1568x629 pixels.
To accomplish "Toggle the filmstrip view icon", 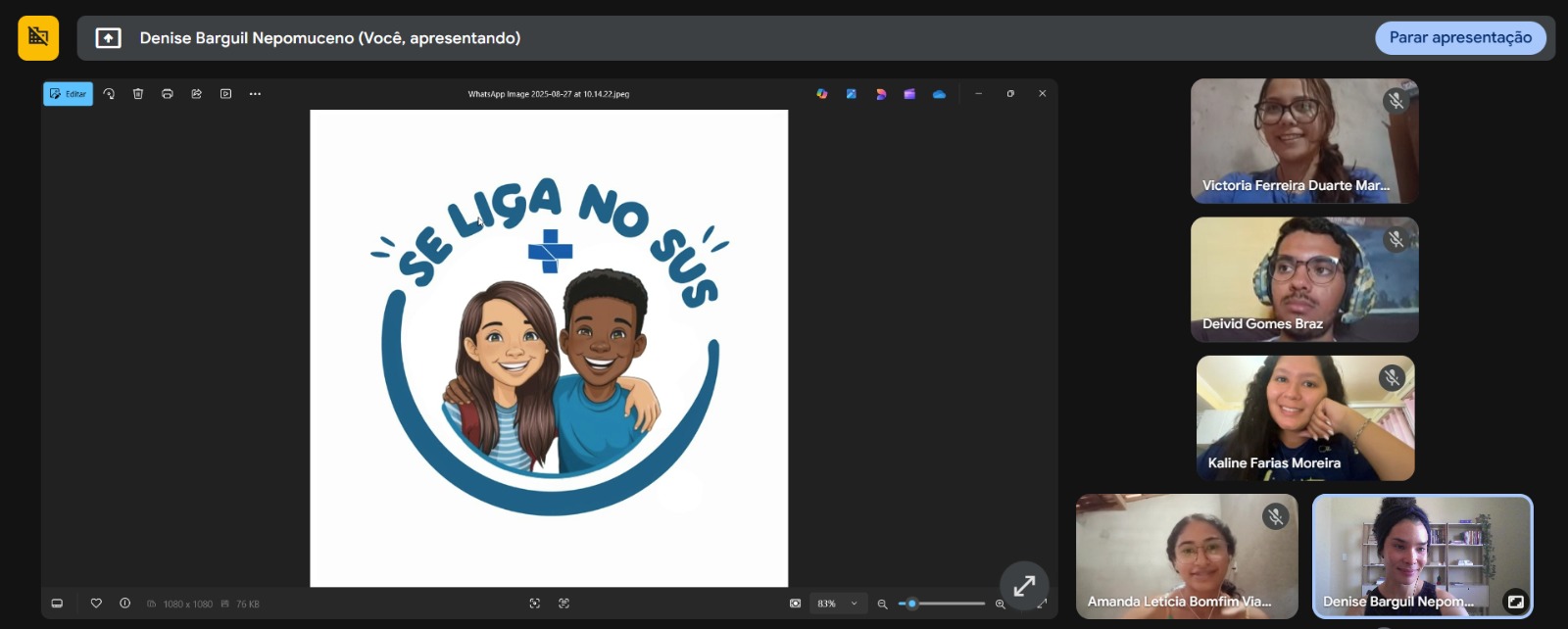I will 57,604.
